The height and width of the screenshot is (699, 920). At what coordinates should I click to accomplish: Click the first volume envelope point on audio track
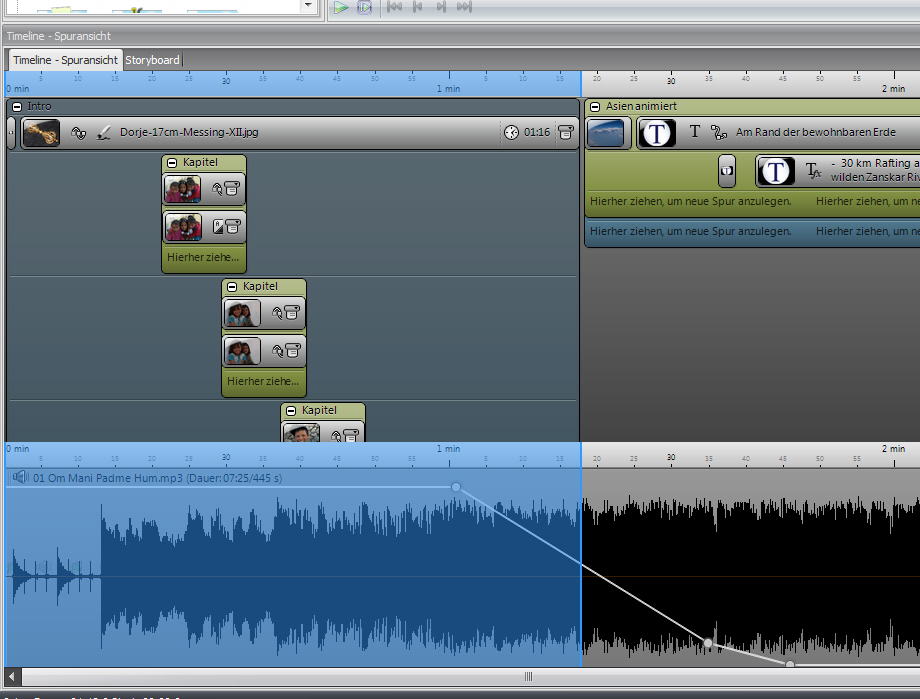pos(456,487)
